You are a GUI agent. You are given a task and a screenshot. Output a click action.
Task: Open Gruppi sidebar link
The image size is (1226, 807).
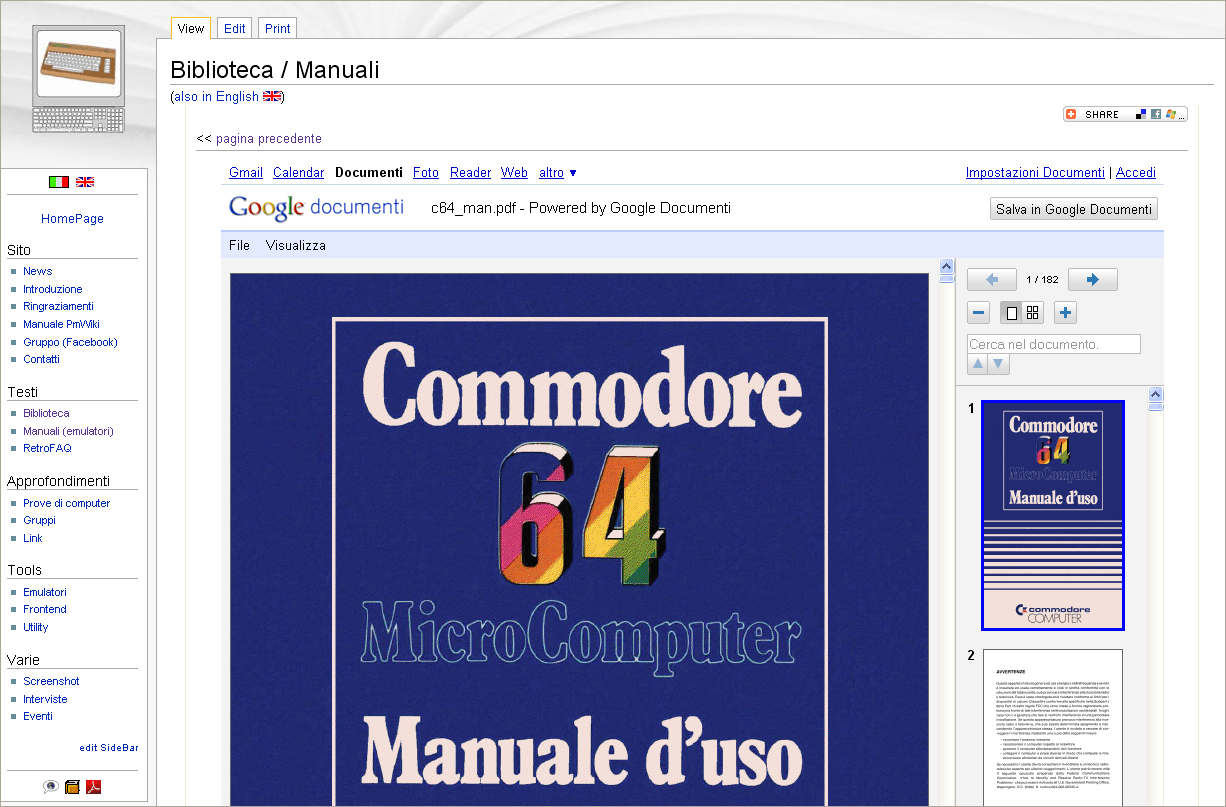(40, 521)
